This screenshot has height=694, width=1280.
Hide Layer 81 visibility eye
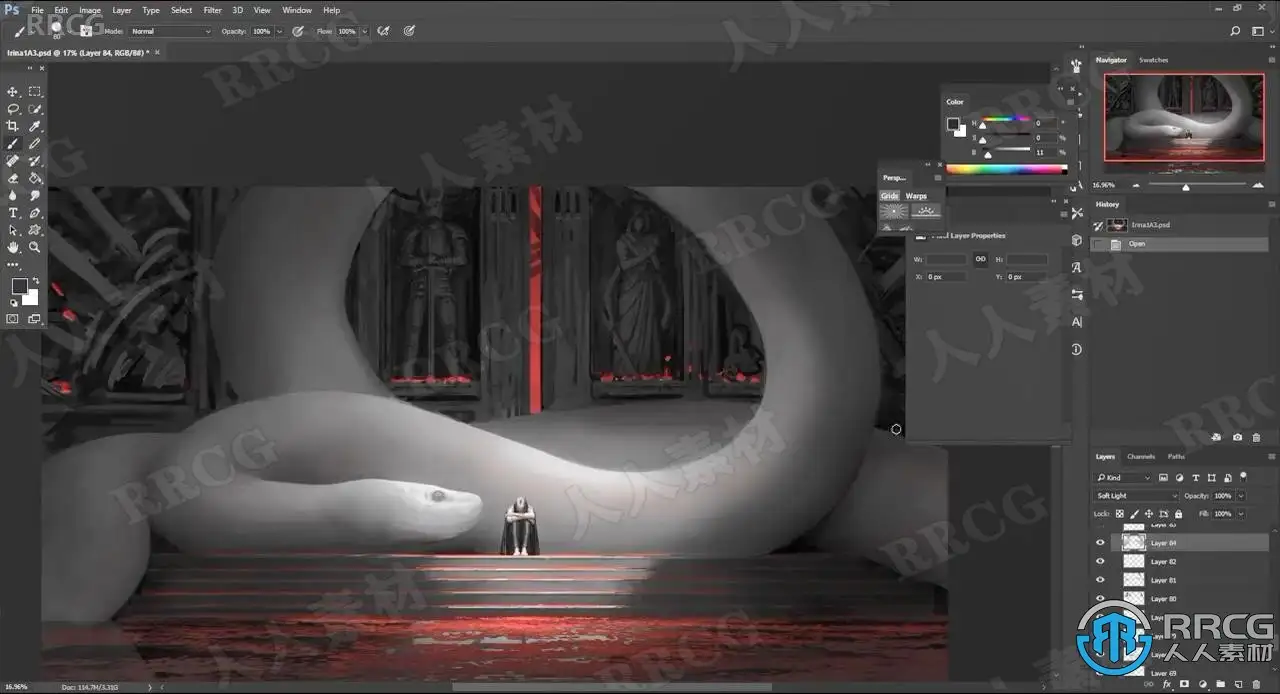tap(1101, 580)
